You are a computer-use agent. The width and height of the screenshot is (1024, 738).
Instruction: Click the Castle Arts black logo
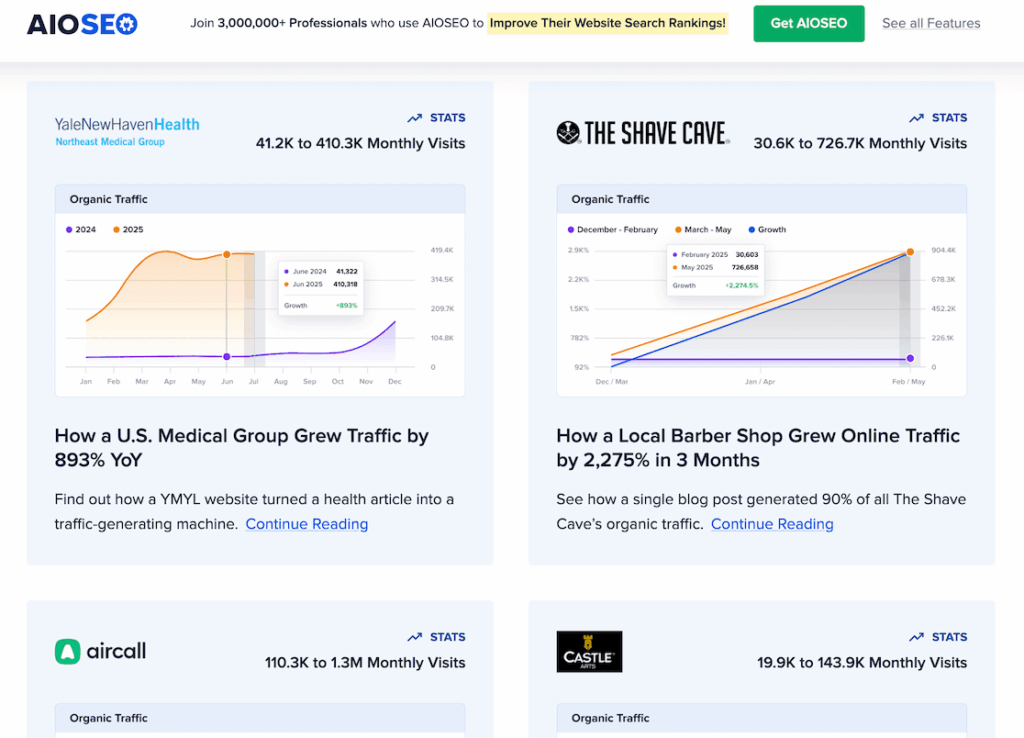[x=589, y=650]
